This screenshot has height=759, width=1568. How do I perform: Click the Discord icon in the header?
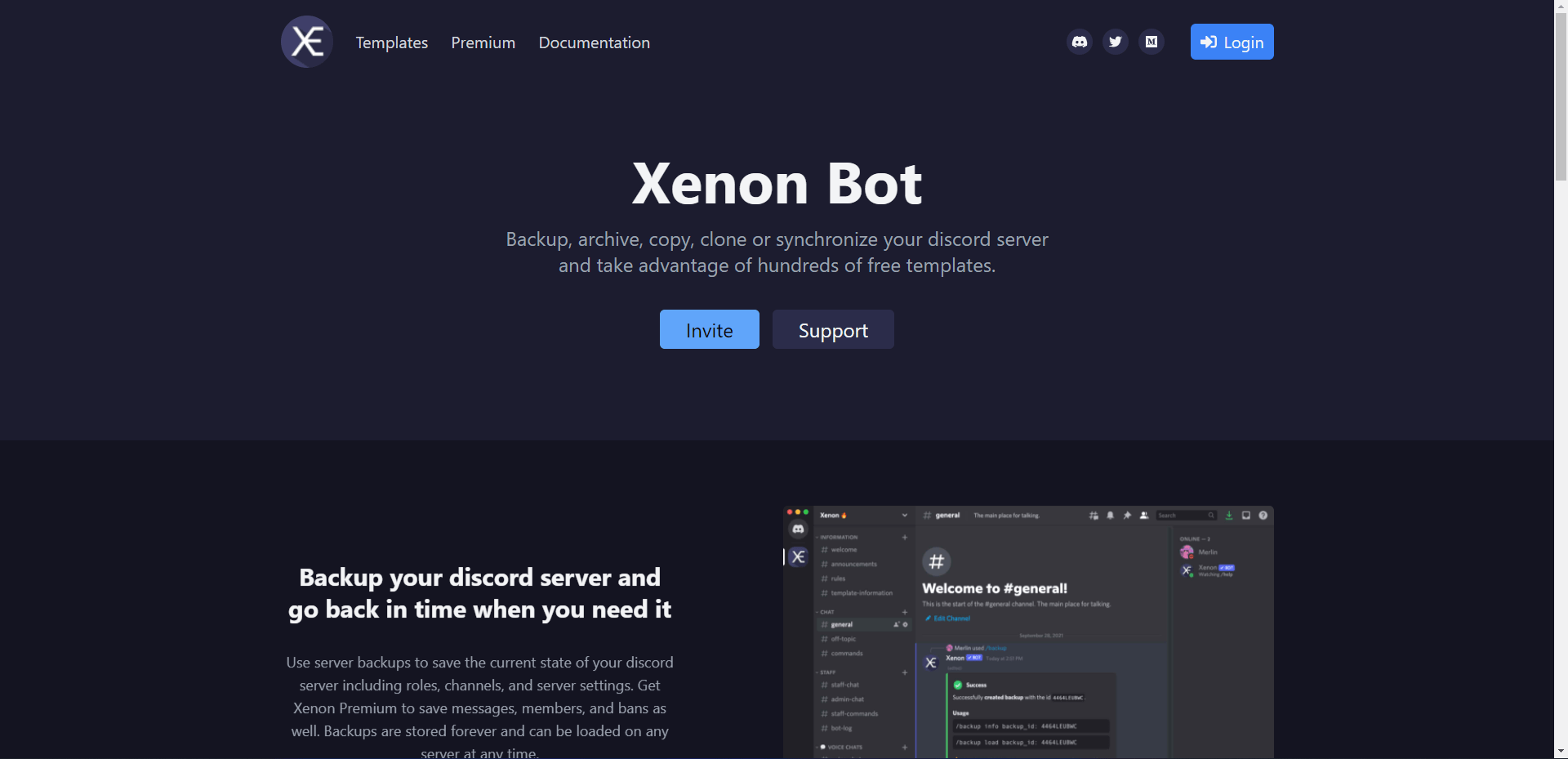pyautogui.click(x=1079, y=42)
